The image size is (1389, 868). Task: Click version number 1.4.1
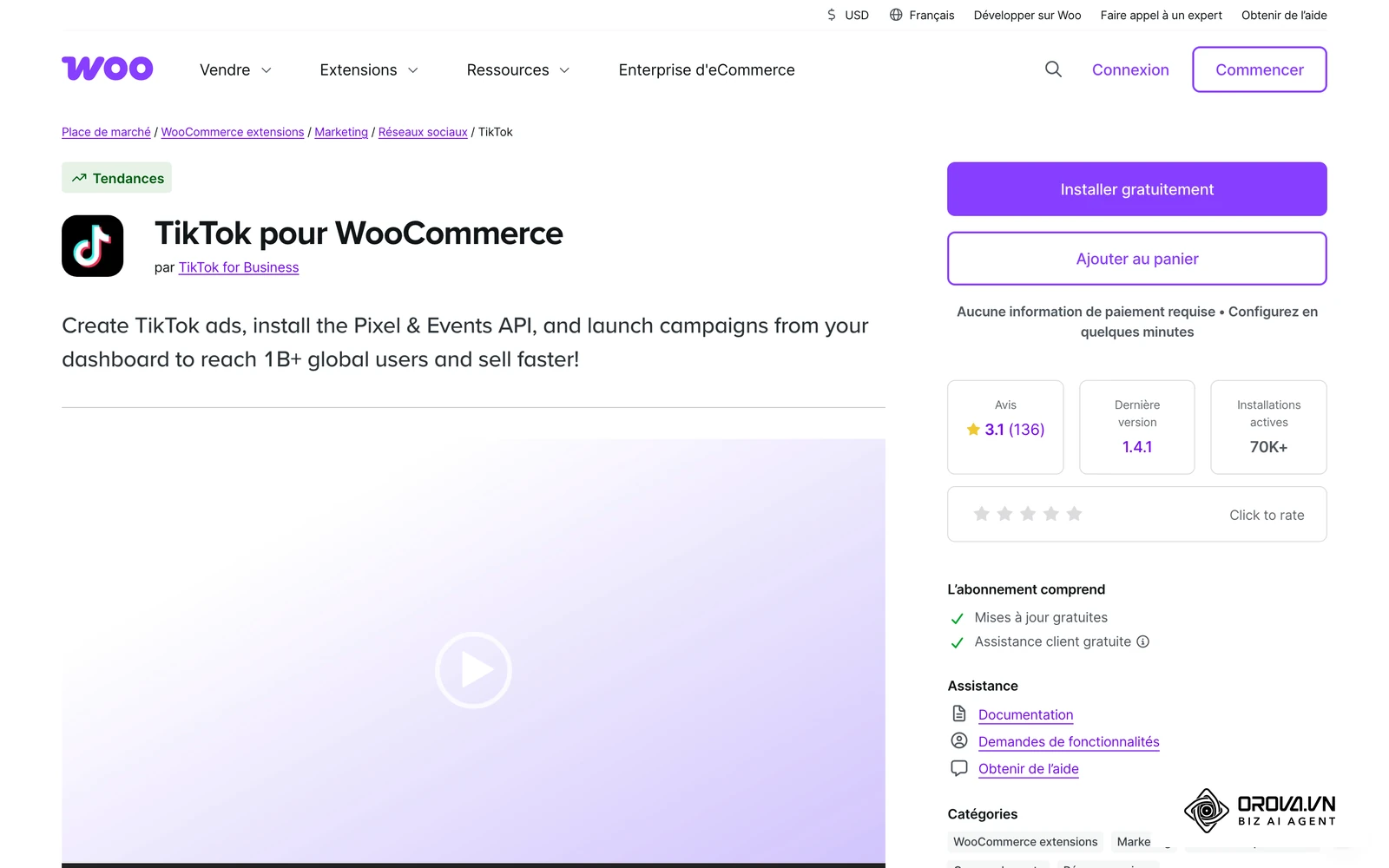click(1137, 447)
